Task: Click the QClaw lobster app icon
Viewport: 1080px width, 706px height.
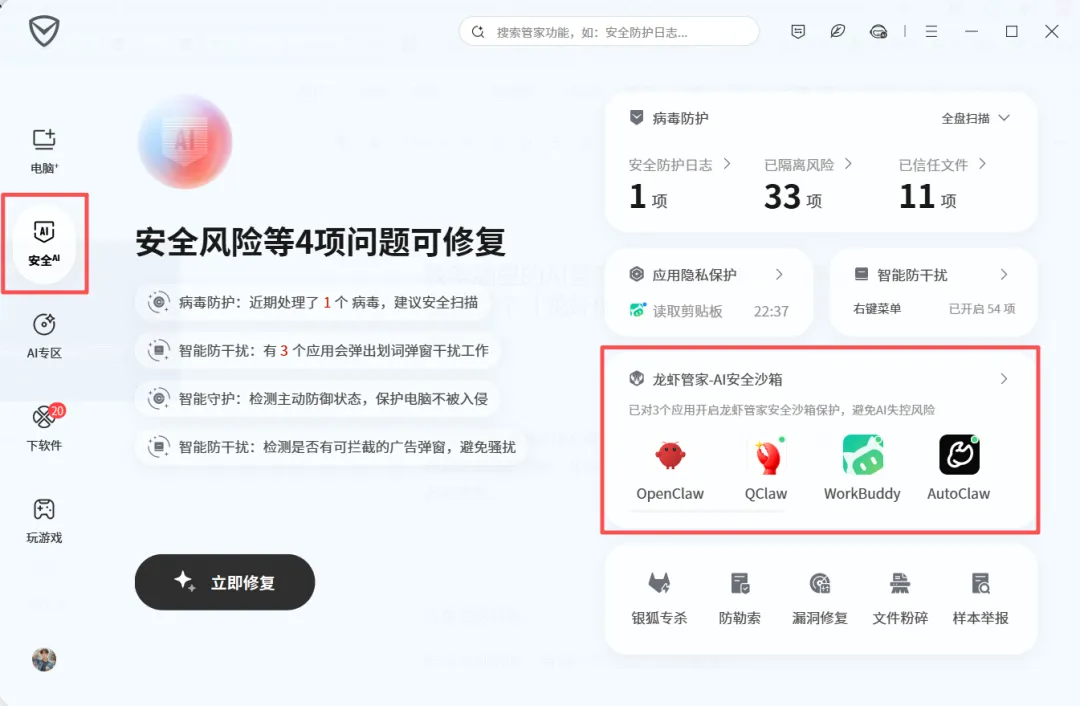Action: [x=766, y=455]
